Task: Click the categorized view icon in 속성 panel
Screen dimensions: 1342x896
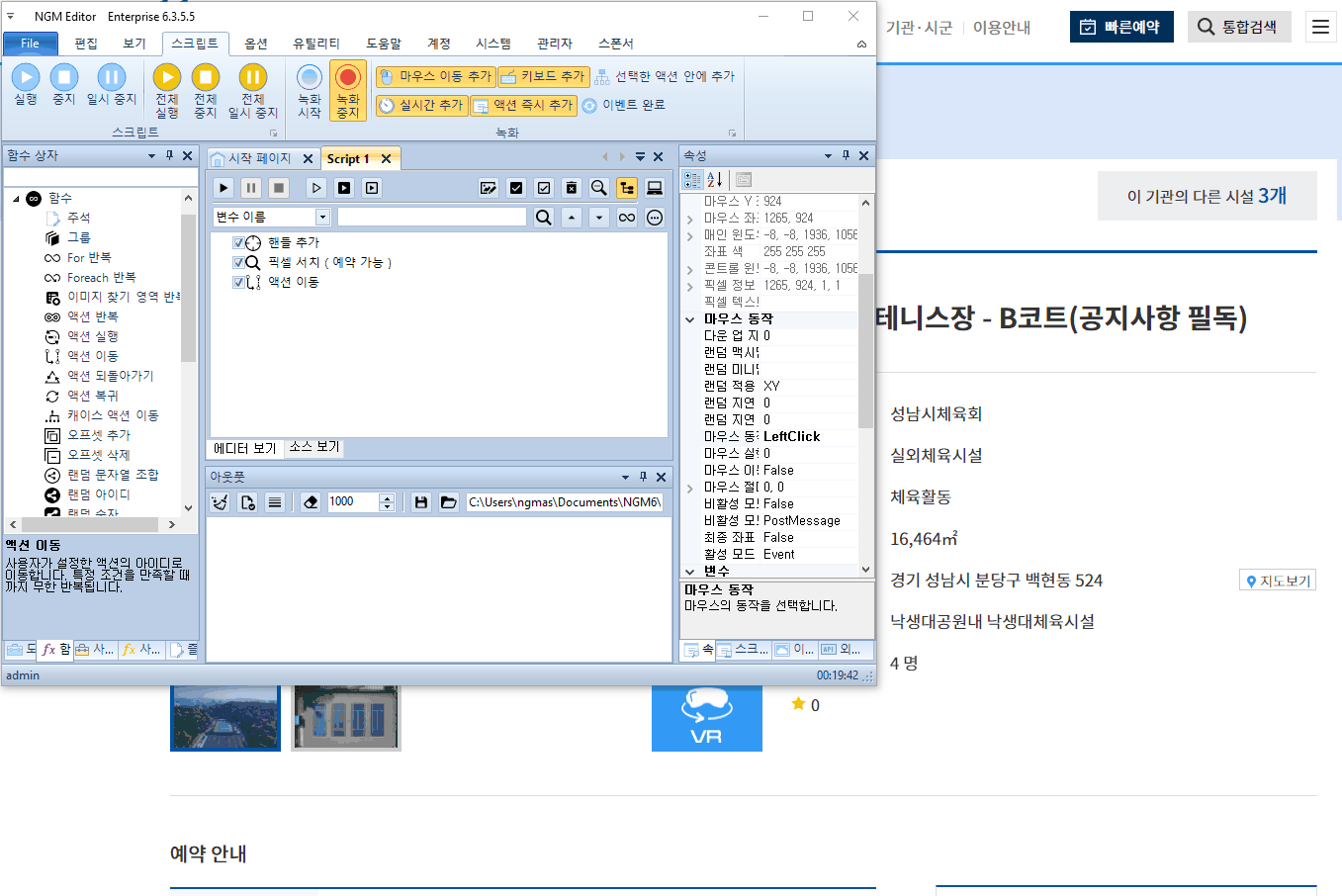Action: (x=692, y=179)
